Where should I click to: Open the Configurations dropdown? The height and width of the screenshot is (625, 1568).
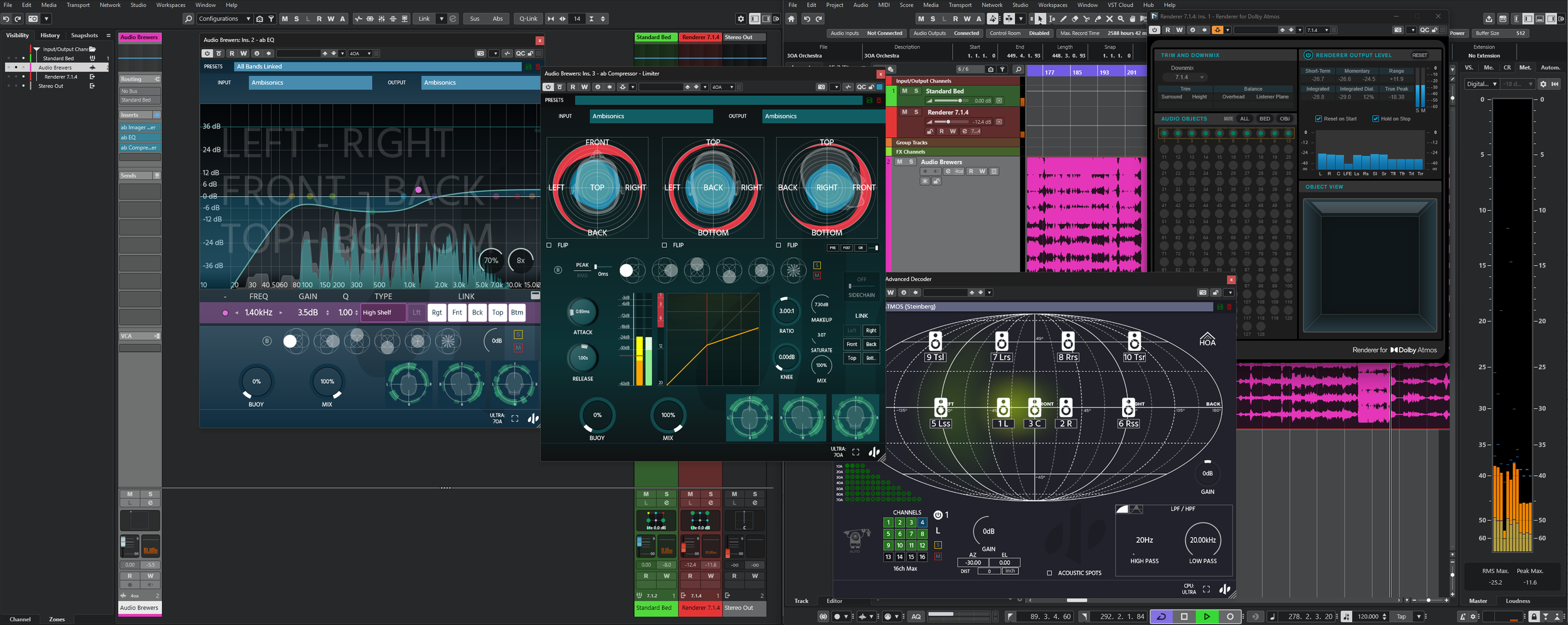(x=225, y=19)
